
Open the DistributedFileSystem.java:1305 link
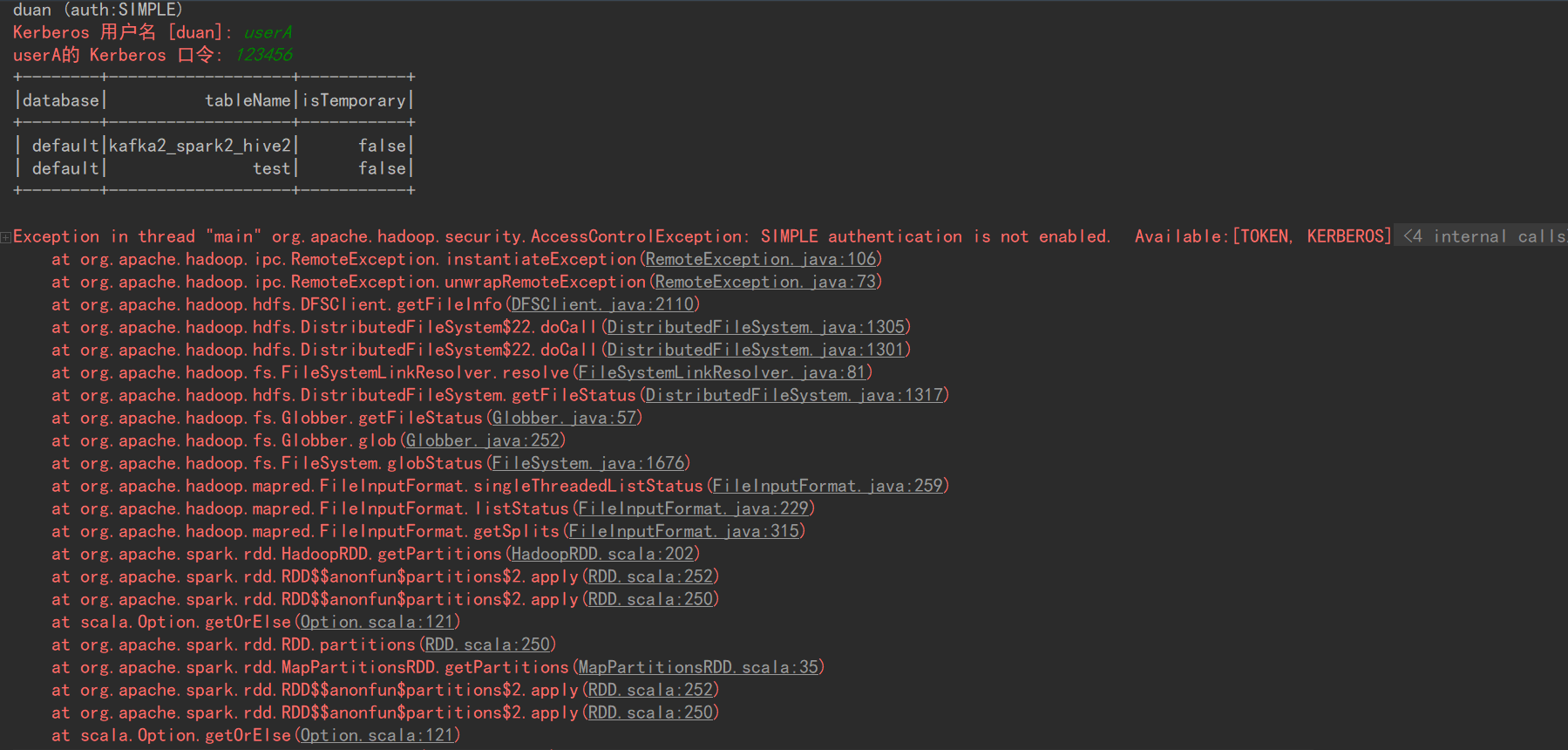[757, 327]
